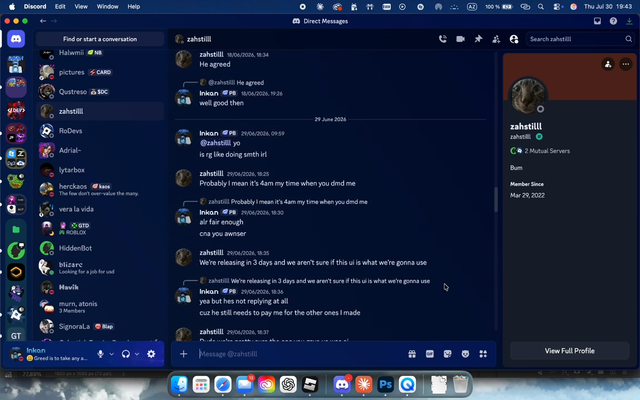Viewport: 640px width, 400px height.
Task: Click the @zahstilll mention in Inkan's message
Action: [216, 143]
